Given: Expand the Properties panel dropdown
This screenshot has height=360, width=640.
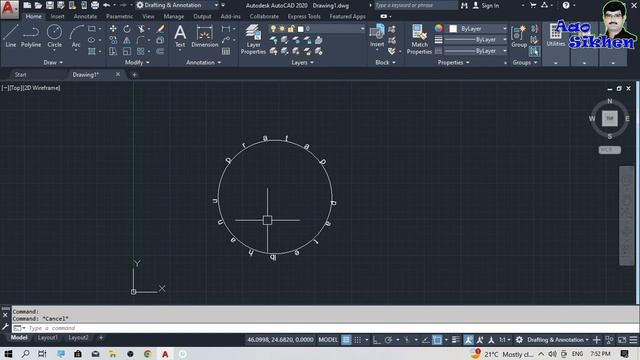Looking at the screenshot, I should pos(453,62).
